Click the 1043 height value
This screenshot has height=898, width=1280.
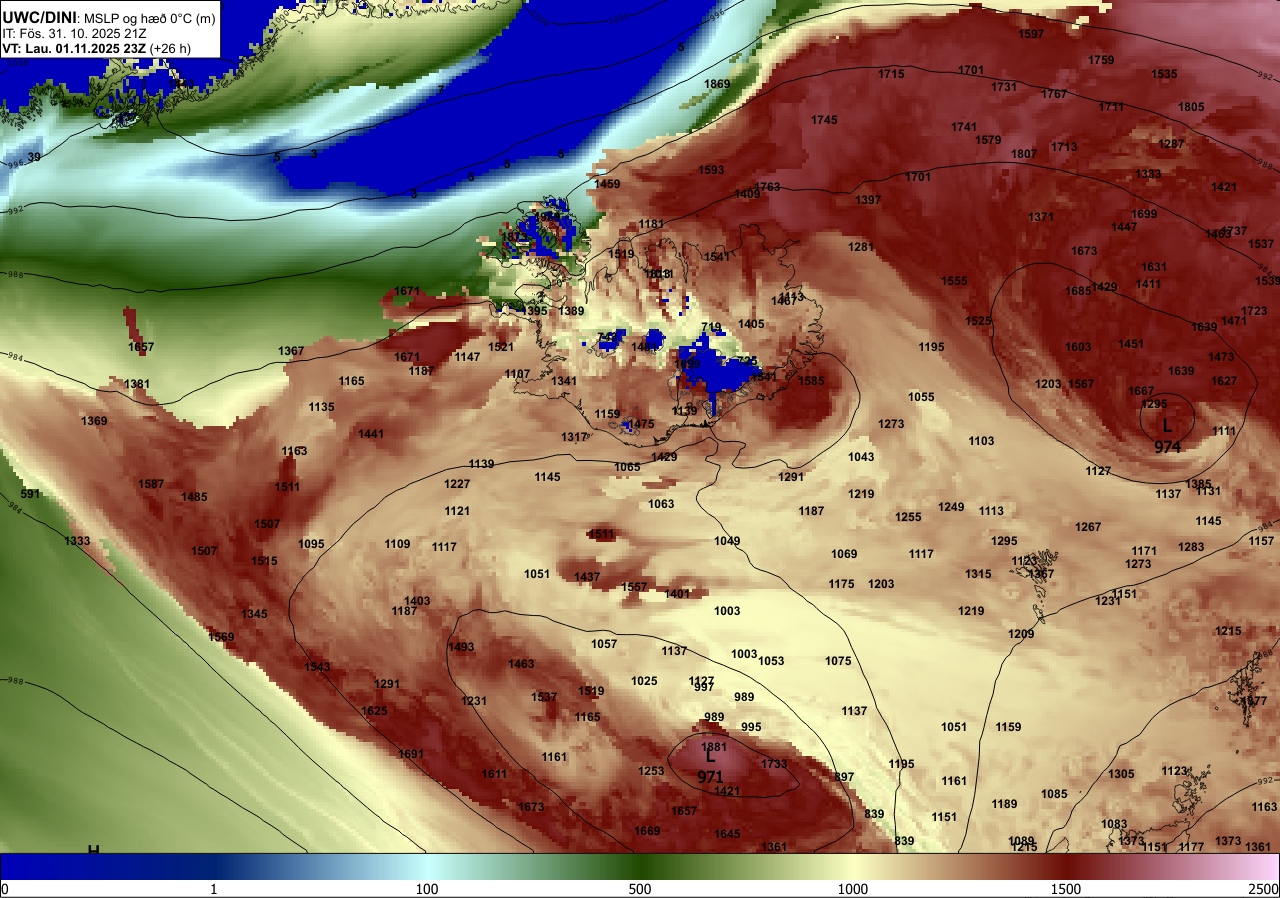pyautogui.click(x=861, y=457)
